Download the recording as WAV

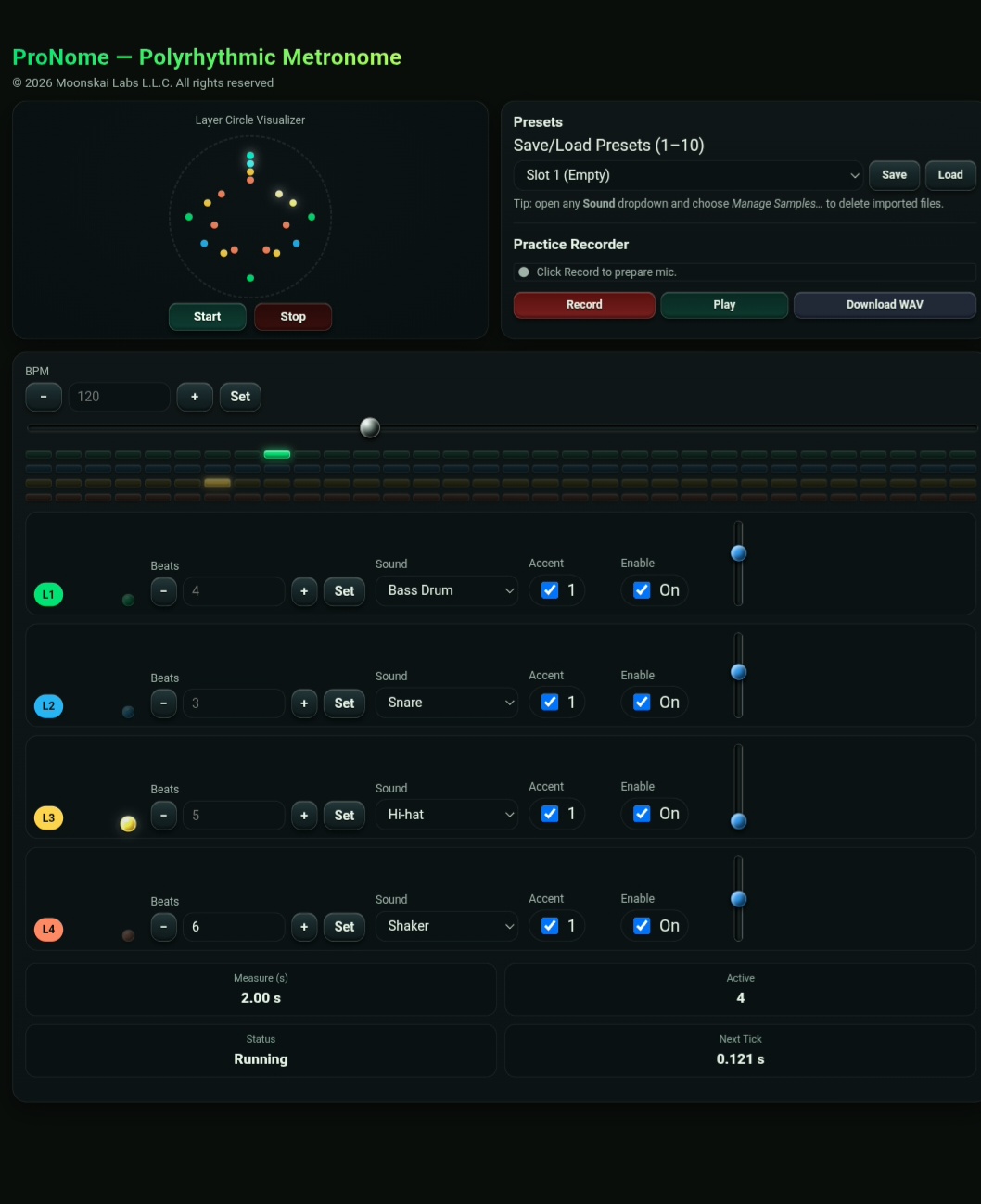tap(885, 305)
